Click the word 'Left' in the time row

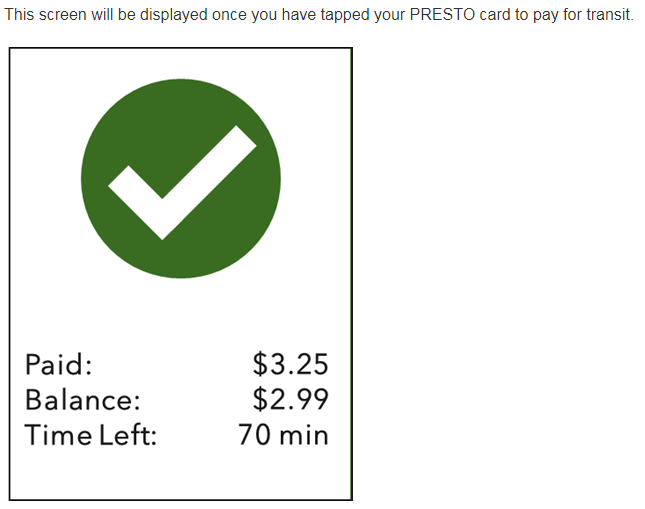131,436
